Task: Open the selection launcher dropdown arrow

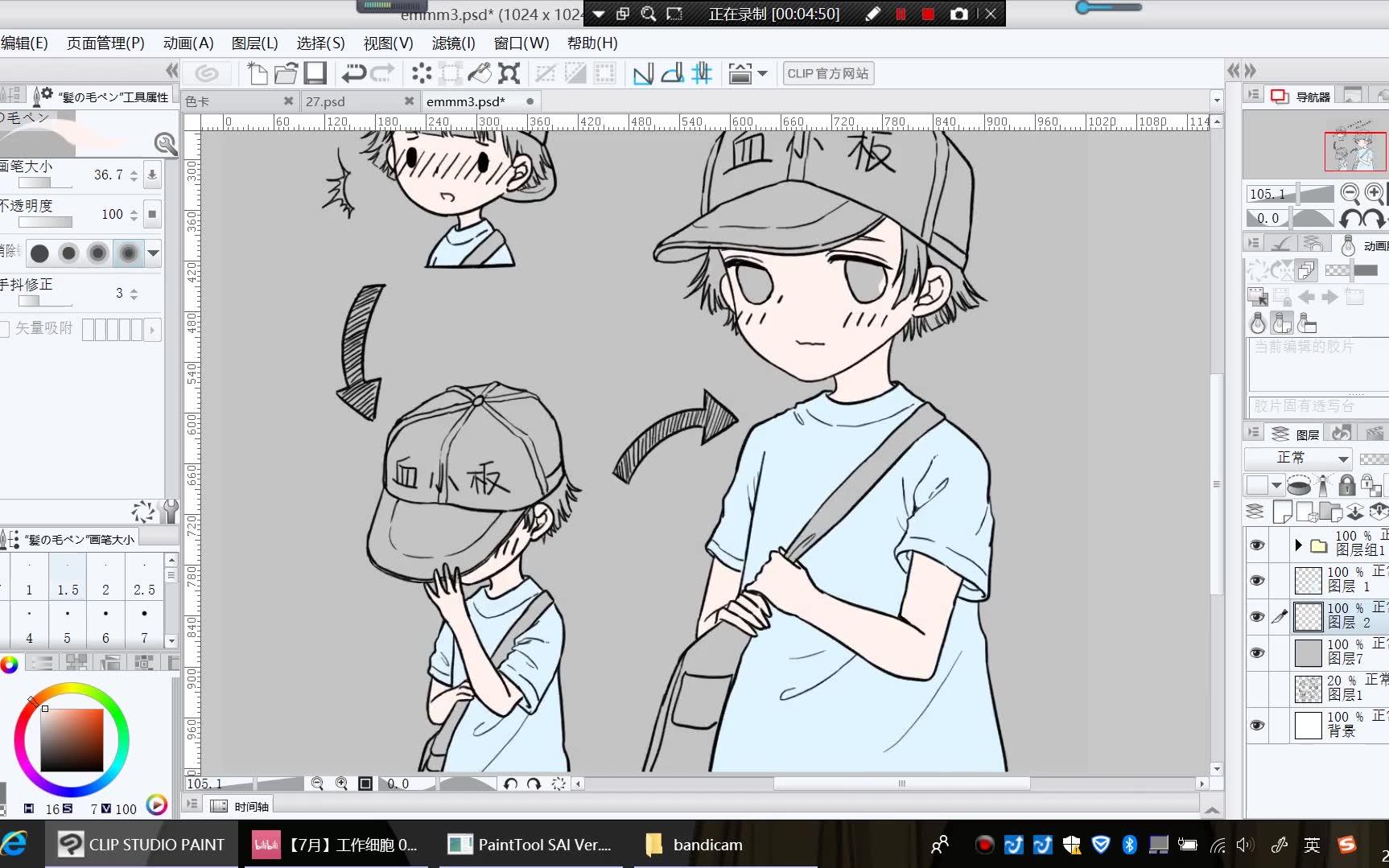Action: click(762, 74)
